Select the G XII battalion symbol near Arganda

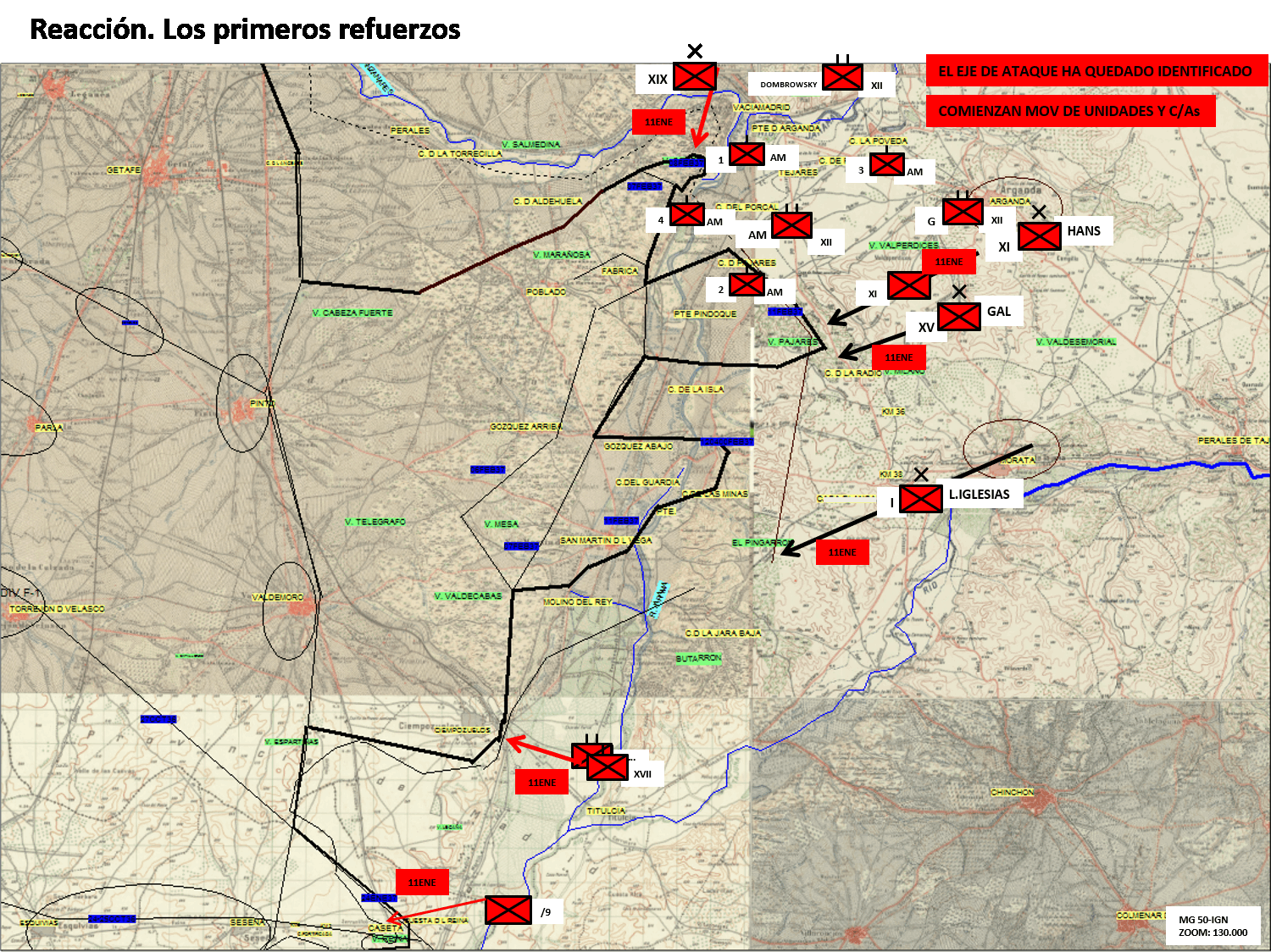[x=963, y=212]
